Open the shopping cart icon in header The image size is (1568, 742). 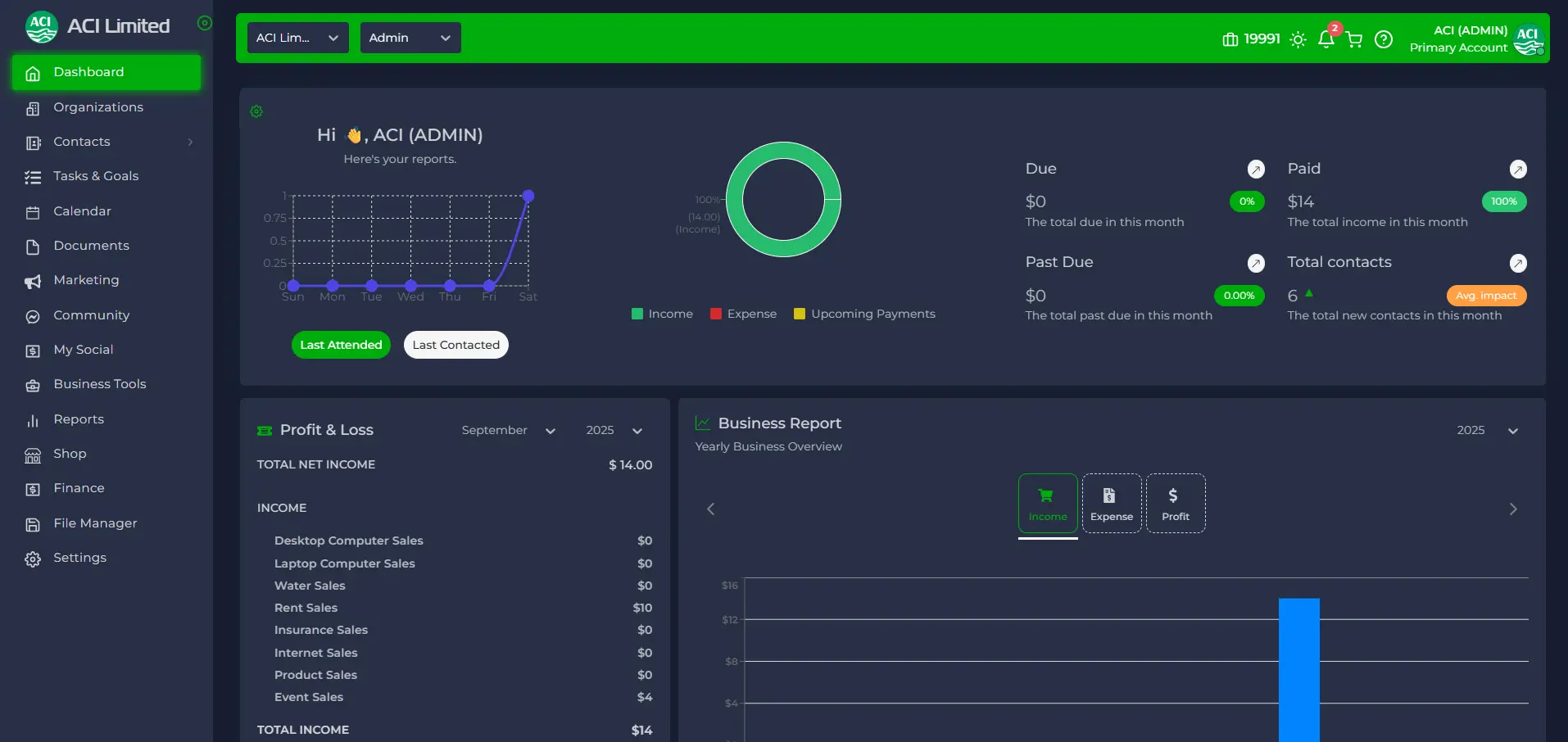click(1354, 39)
